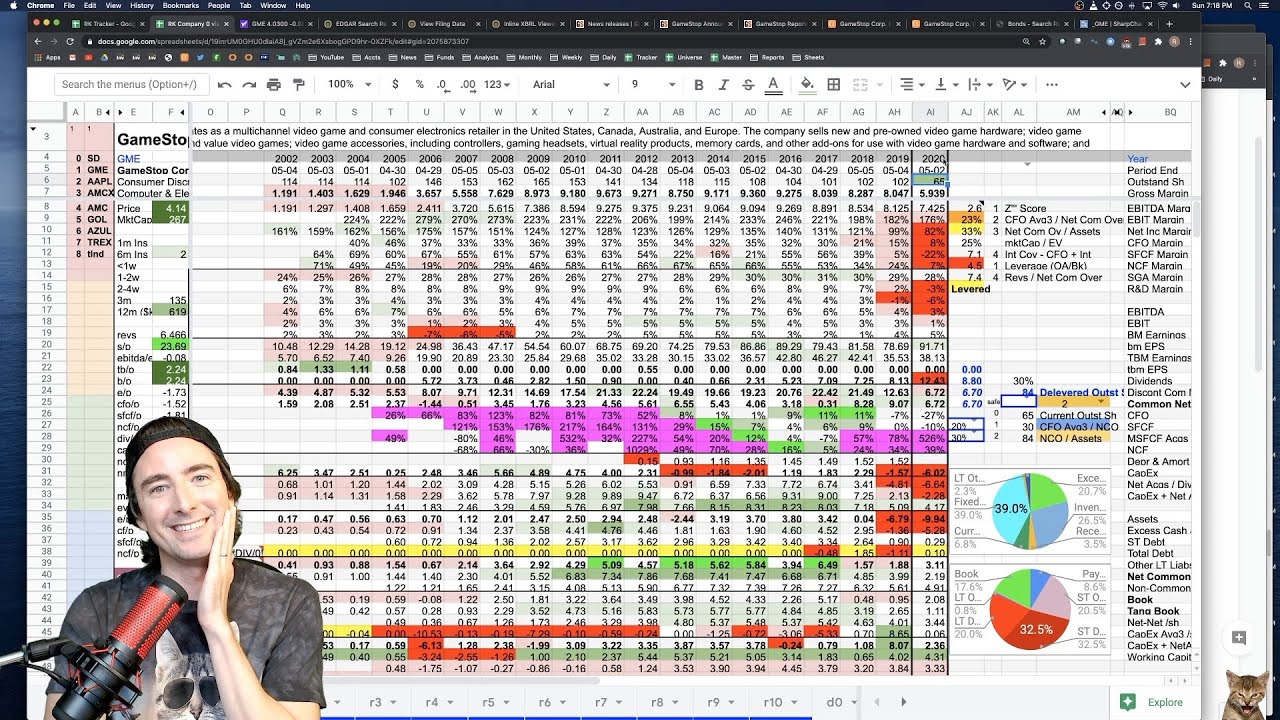
Task: Format cell as currency
Action: (395, 85)
